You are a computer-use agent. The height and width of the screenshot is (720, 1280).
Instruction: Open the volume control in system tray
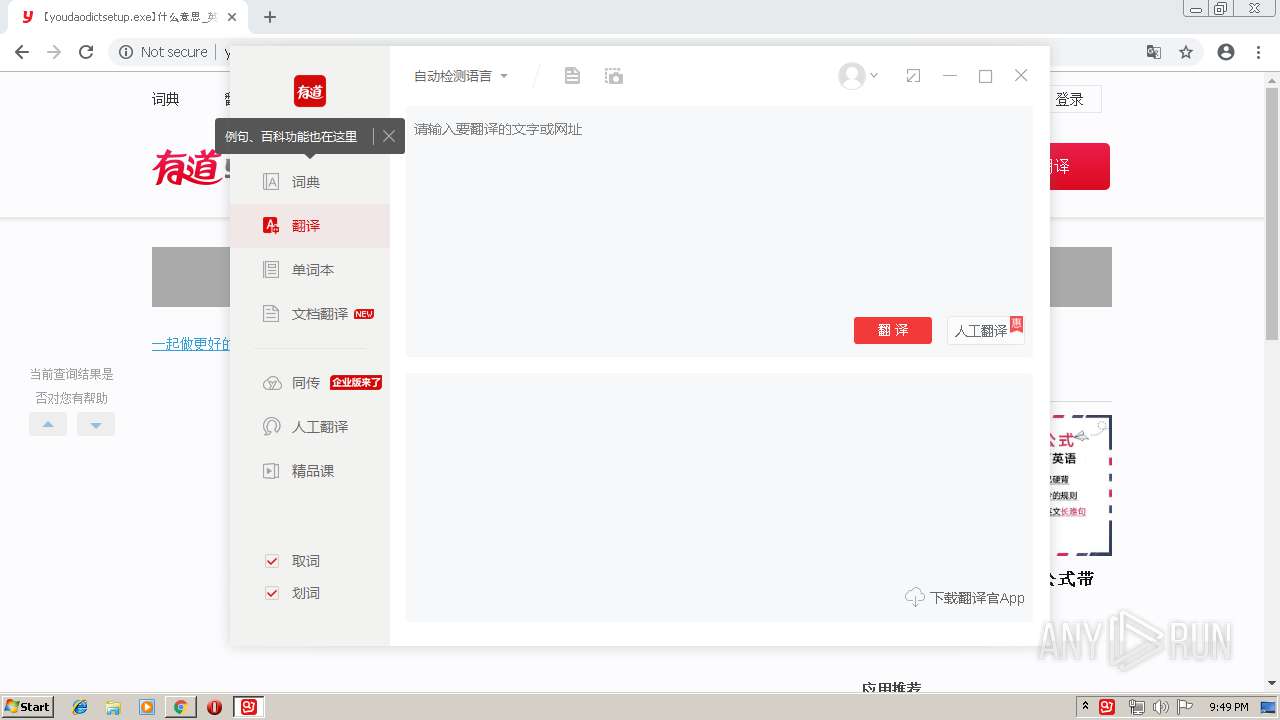[1161, 707]
